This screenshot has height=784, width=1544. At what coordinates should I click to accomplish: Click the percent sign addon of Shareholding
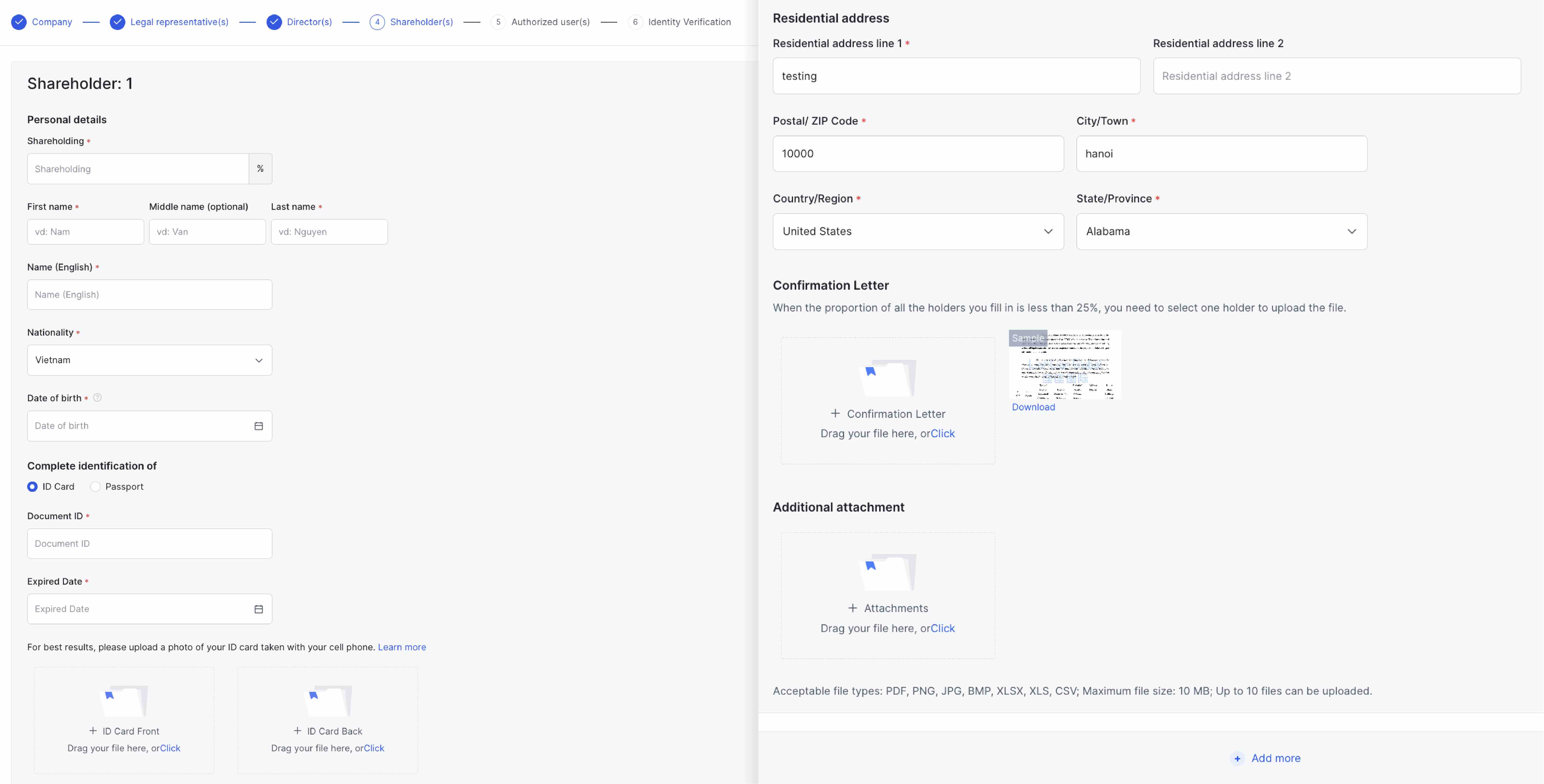coord(260,169)
